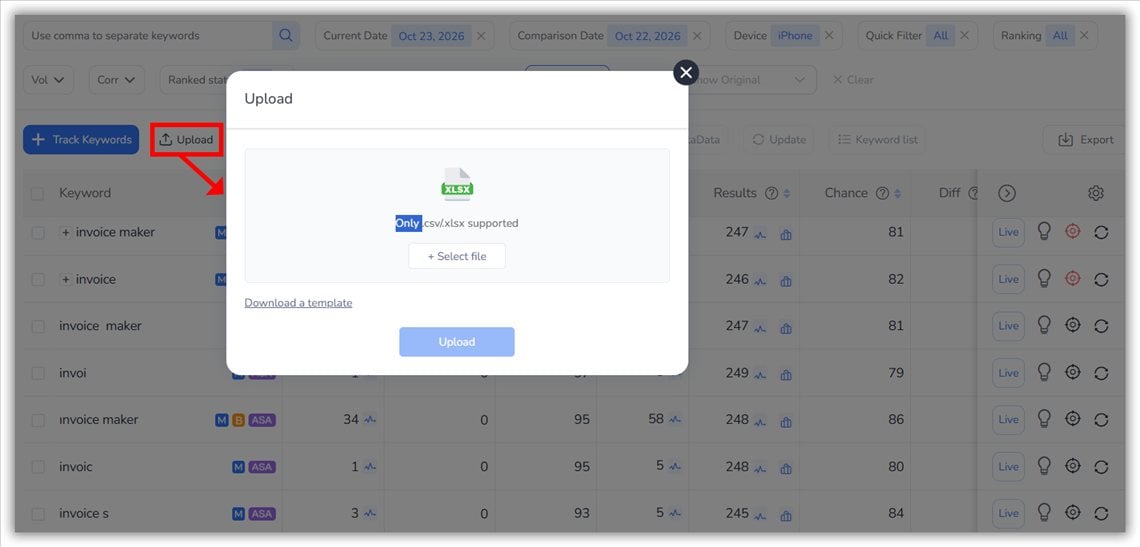The width and height of the screenshot is (1140, 547).
Task: Sort by the Results column arrows
Action: tap(787, 193)
